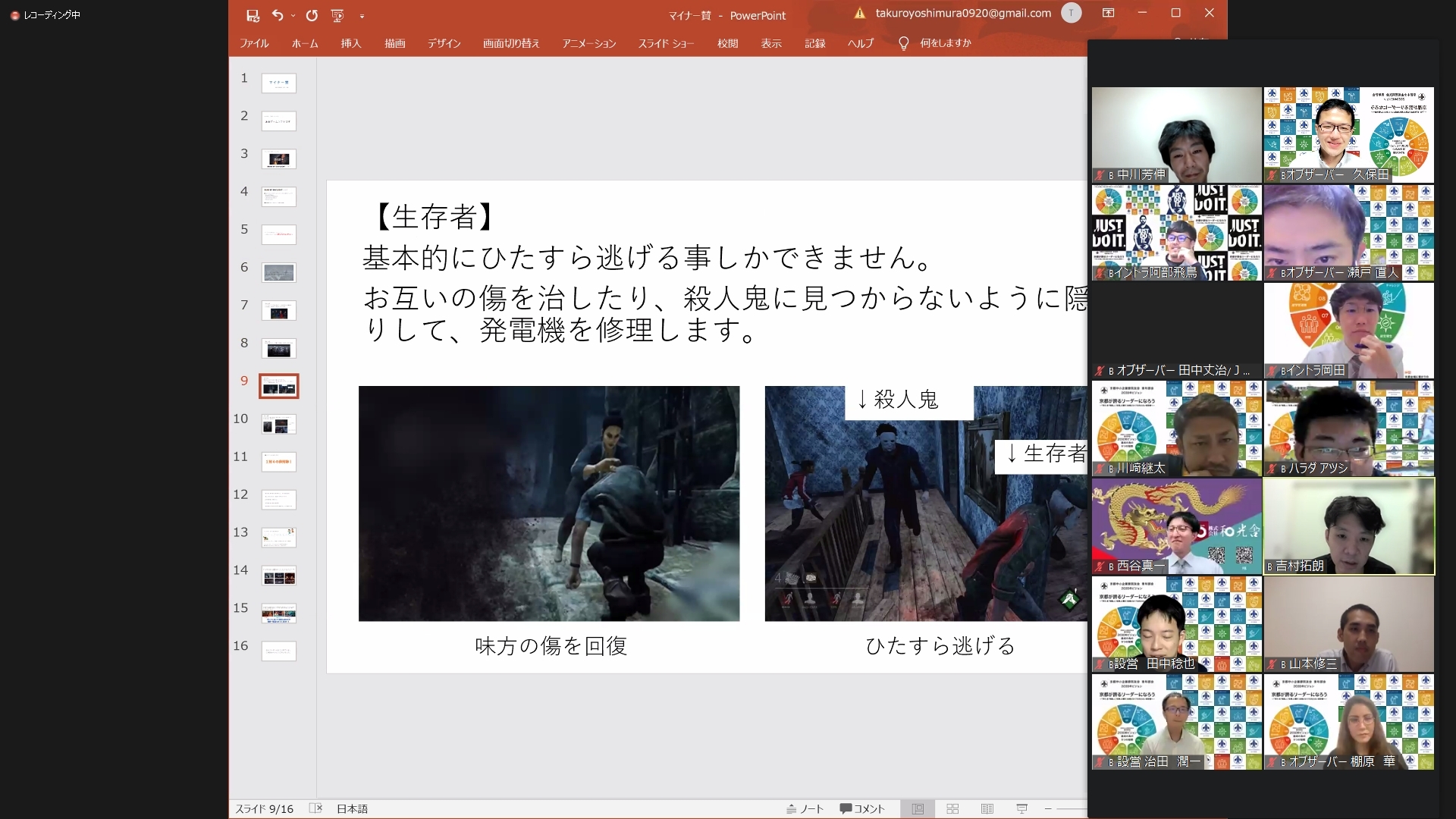The width and height of the screenshot is (1456, 819).
Task: Click the account avatar circle
Action: (x=1071, y=13)
